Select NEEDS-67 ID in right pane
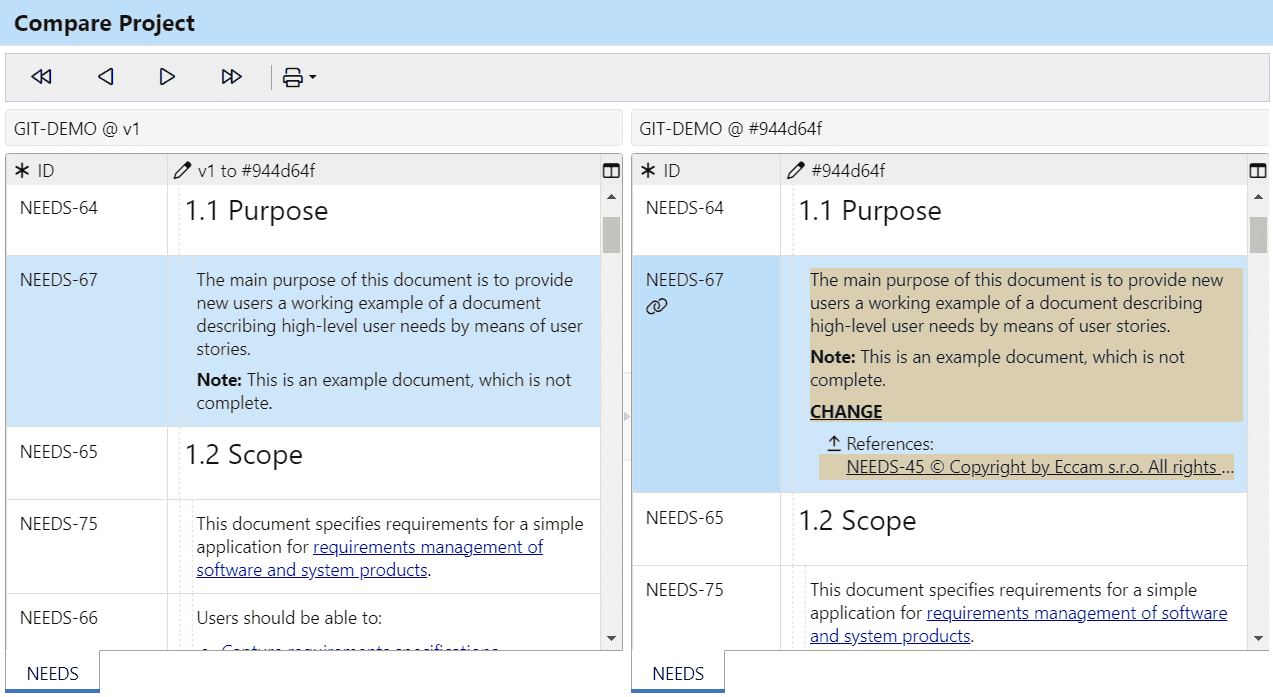 (x=685, y=280)
